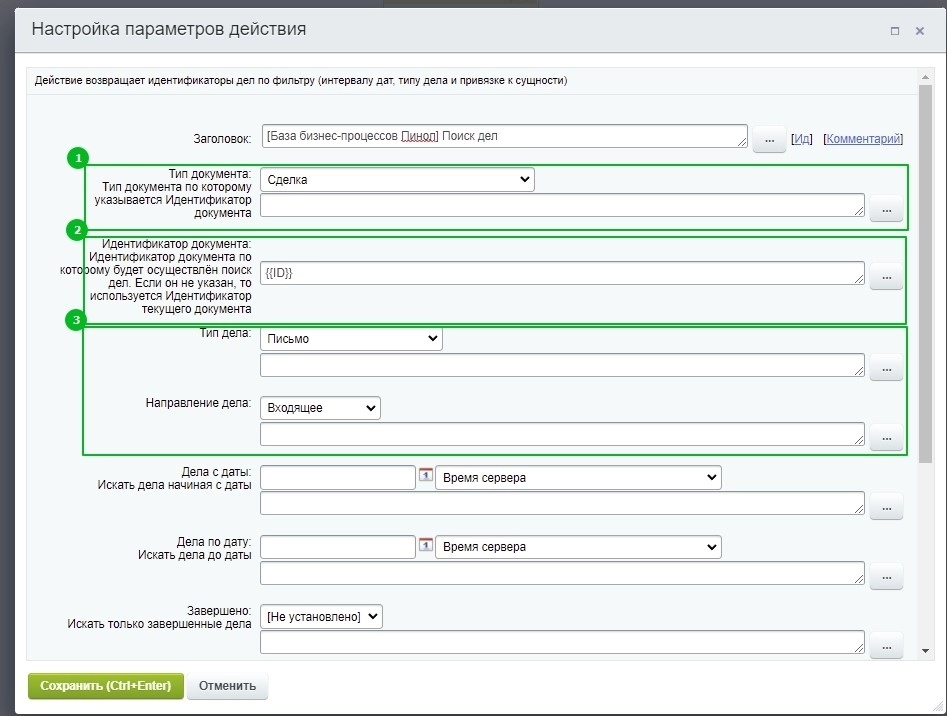Click the 'Комментарий' link
The image size is (947, 716).
click(x=864, y=139)
